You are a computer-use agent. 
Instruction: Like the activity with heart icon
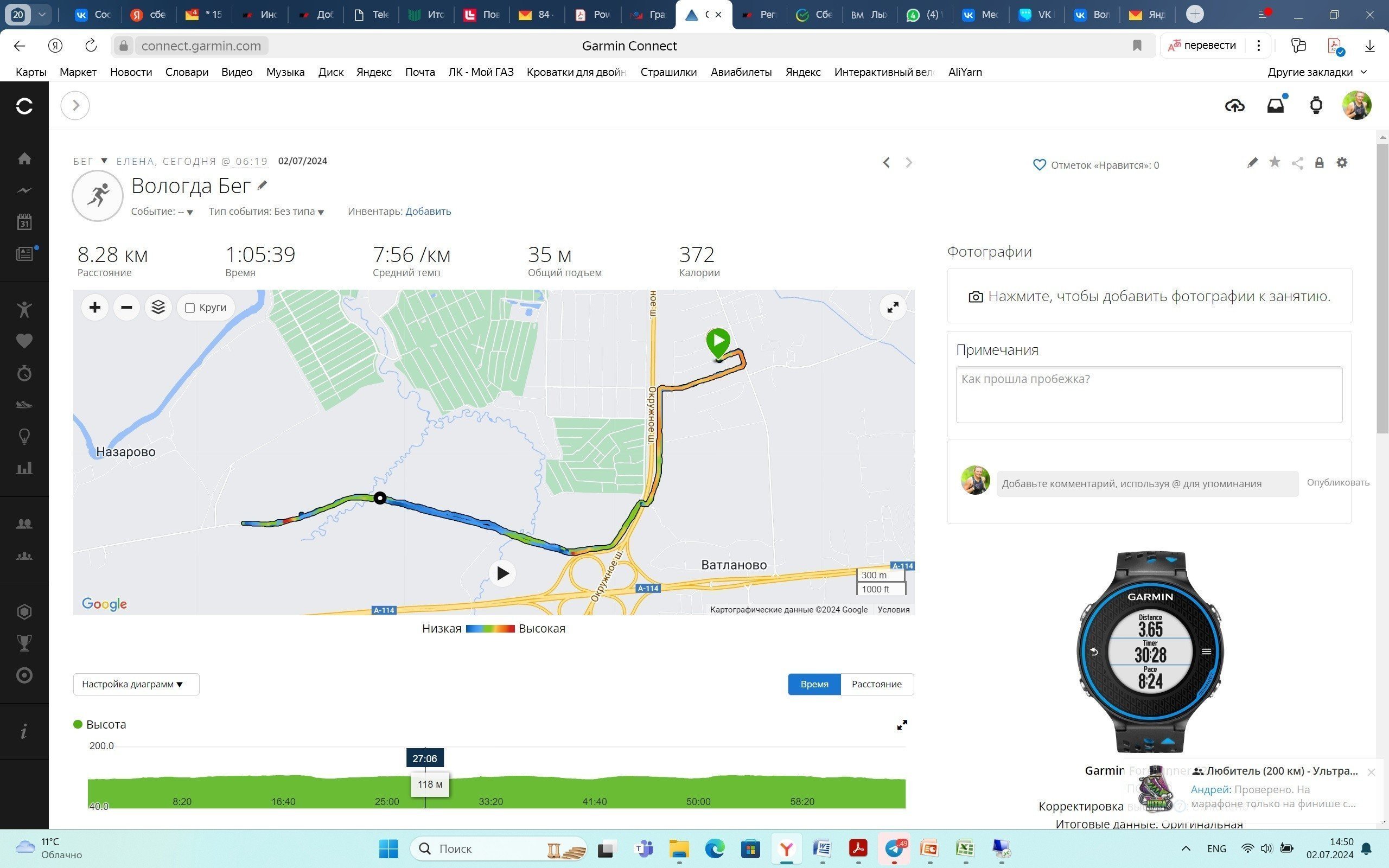pos(1040,165)
